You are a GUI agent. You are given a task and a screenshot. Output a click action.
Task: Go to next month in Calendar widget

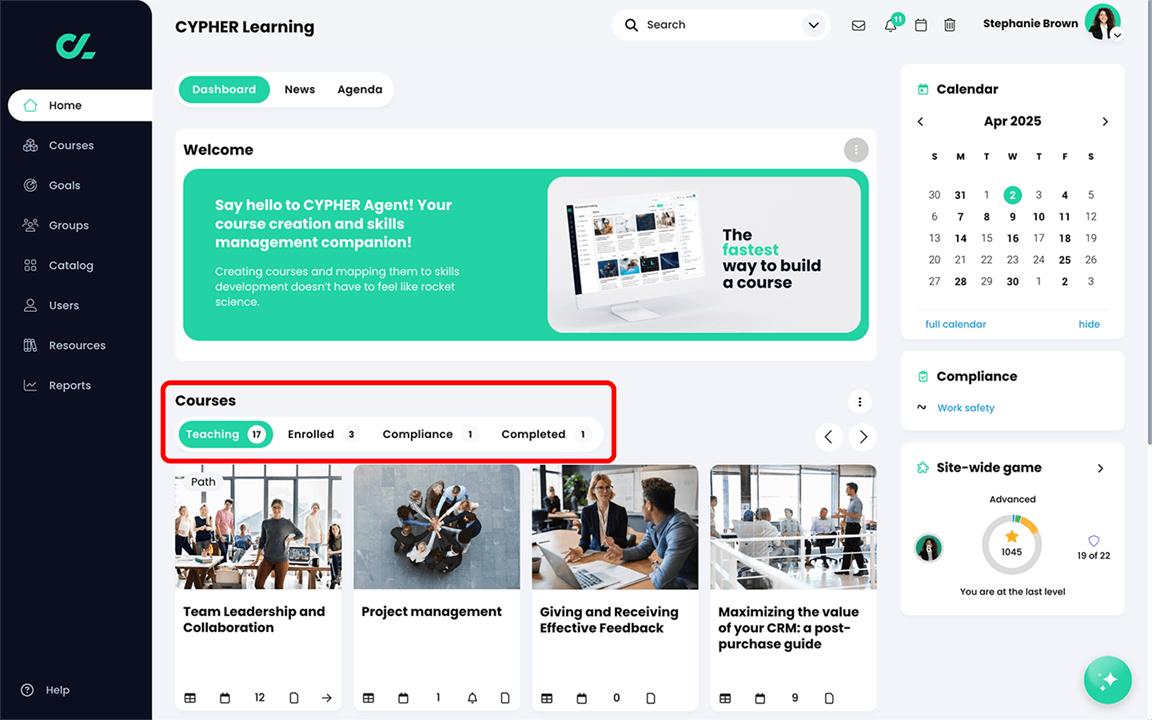tap(1105, 122)
